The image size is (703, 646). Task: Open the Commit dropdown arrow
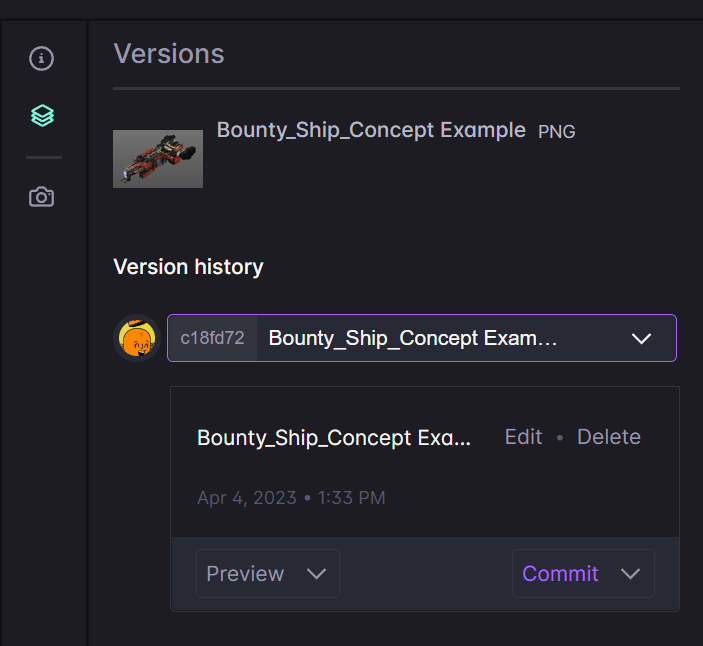[x=630, y=573]
